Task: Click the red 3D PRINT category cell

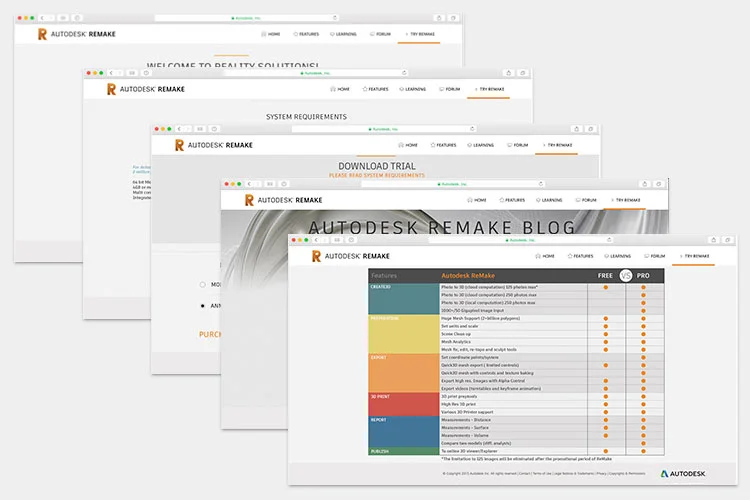Action: [404, 404]
